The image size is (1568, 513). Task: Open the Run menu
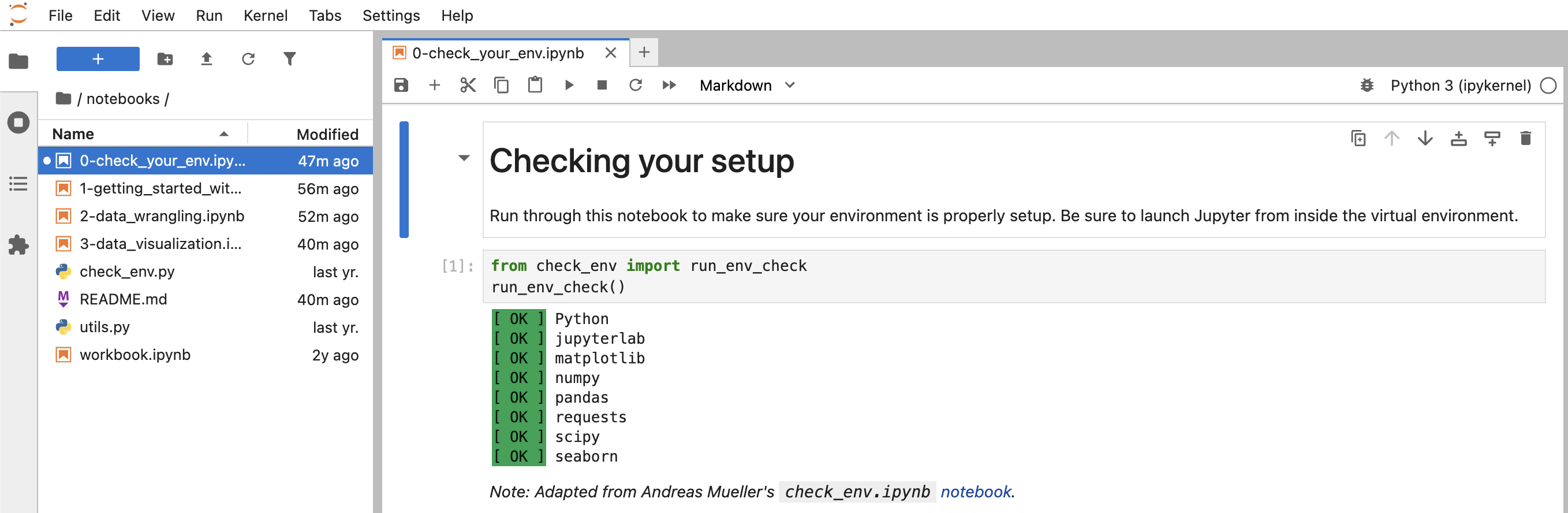pos(209,15)
